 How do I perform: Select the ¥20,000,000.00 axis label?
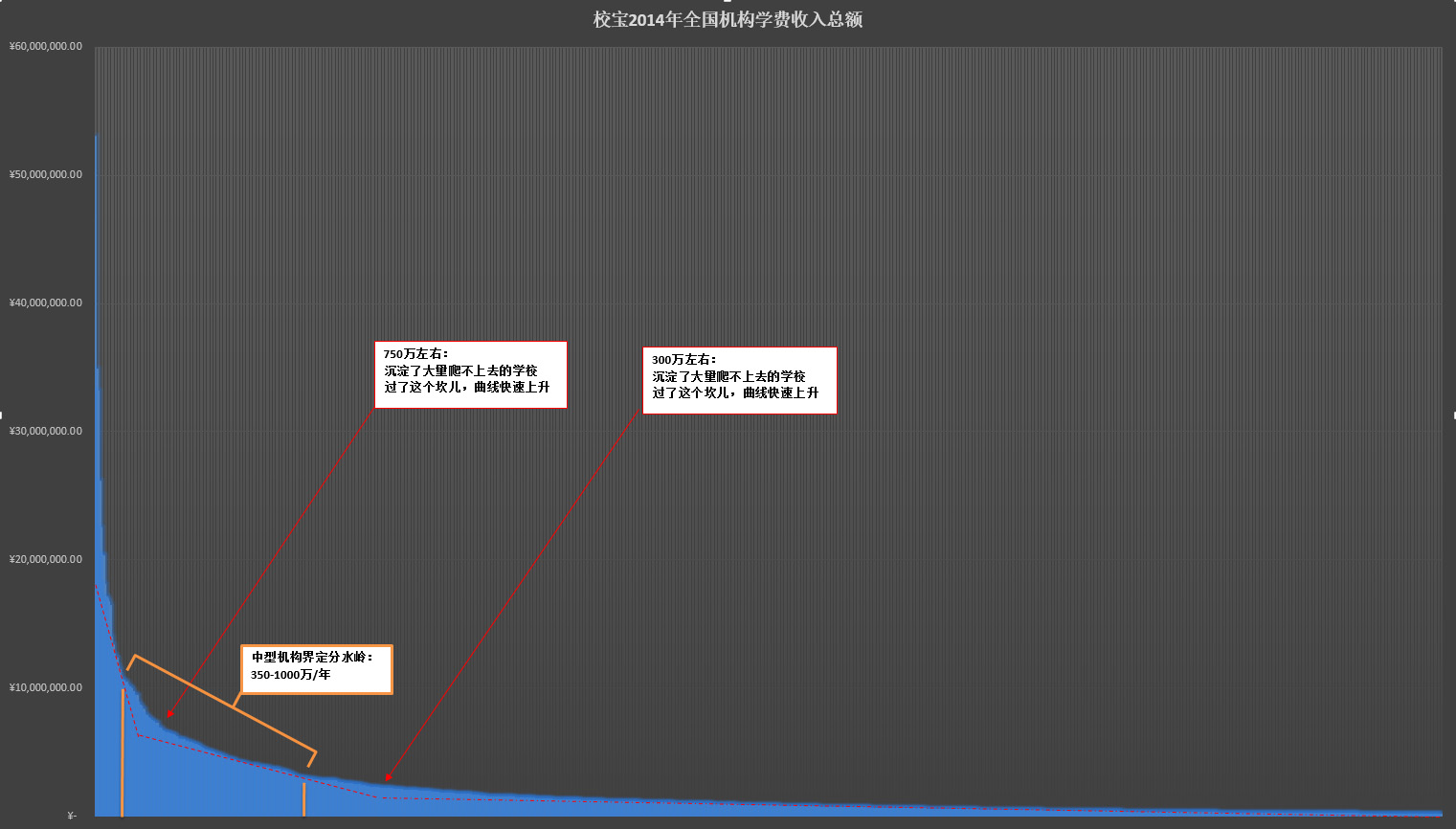tap(46, 560)
